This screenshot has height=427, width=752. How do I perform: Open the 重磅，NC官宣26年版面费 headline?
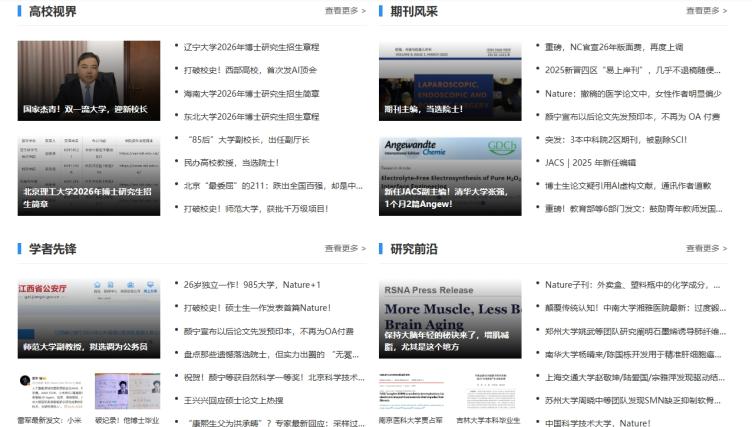(x=614, y=47)
